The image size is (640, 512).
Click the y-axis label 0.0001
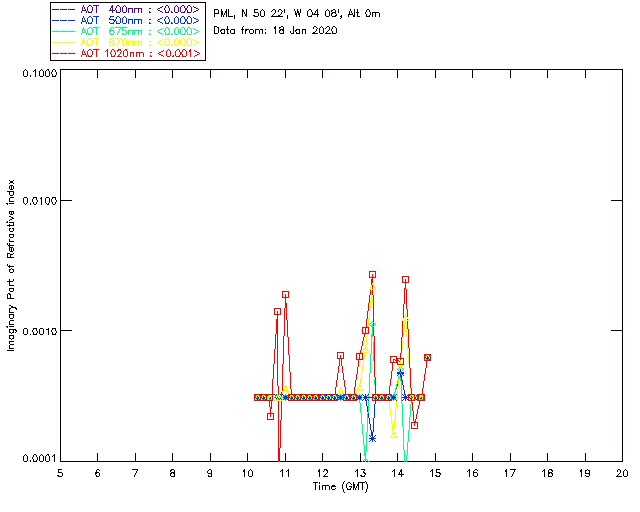click(x=39, y=459)
